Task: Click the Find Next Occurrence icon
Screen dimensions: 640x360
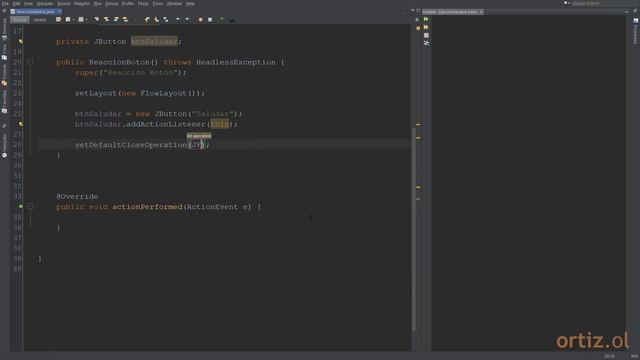Action: pos(116,20)
